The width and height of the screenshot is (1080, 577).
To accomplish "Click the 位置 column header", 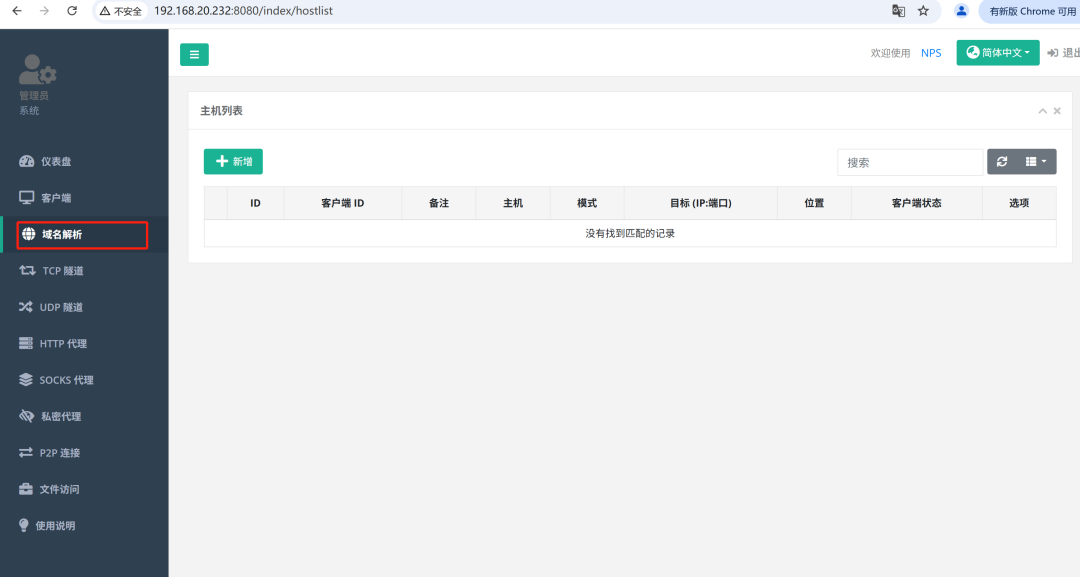I will (x=814, y=203).
